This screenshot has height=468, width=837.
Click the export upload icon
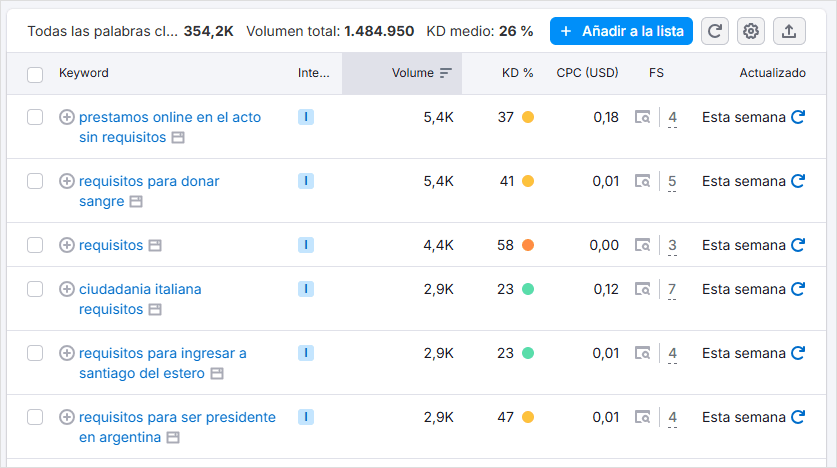[x=789, y=31]
